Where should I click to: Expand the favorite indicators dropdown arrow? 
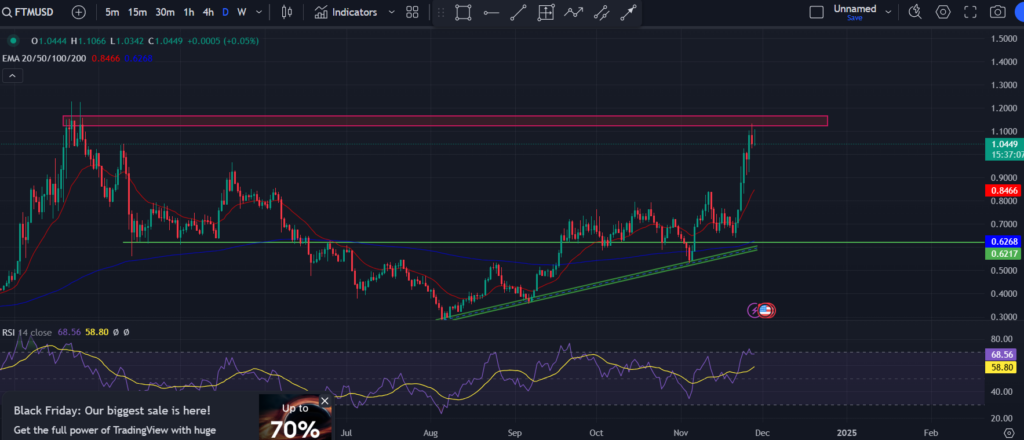pyautogui.click(x=391, y=12)
